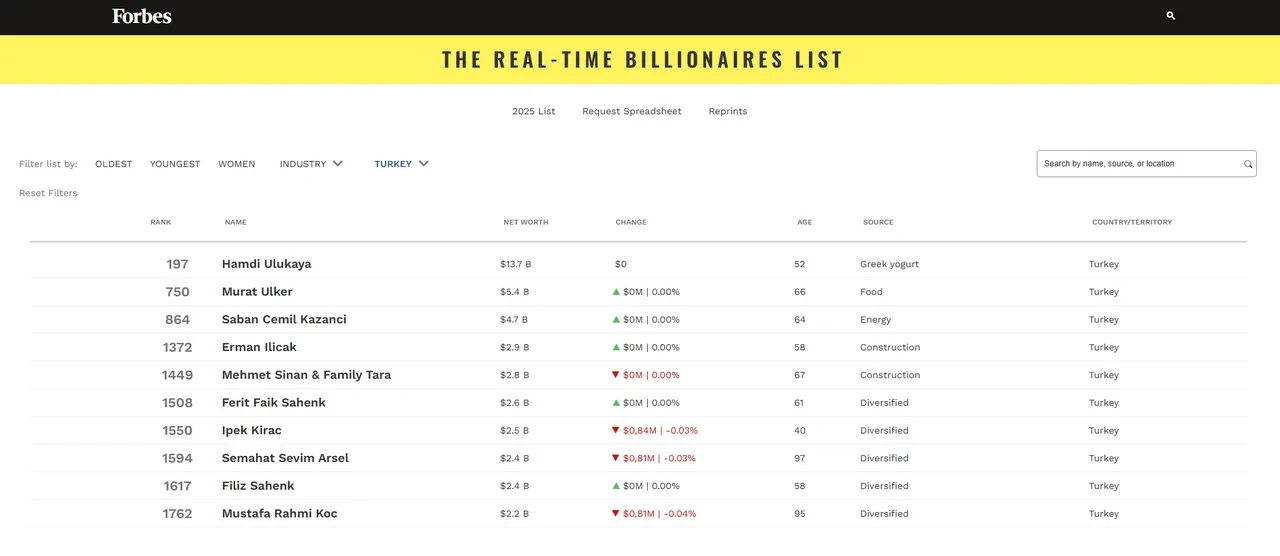Image resolution: width=1280 pixels, height=556 pixels.
Task: Open Hamdi Ulukaya's profile
Action: point(266,264)
